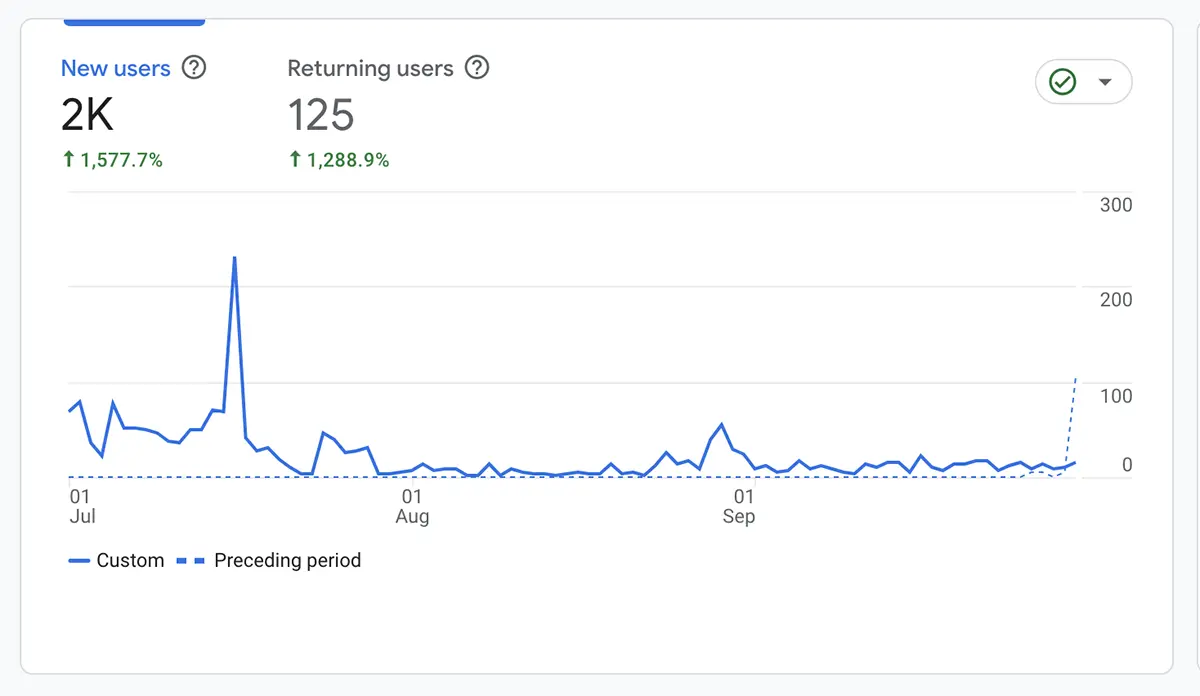The width and height of the screenshot is (1200, 696).
Task: Click the 125 returning users value
Action: coord(319,113)
